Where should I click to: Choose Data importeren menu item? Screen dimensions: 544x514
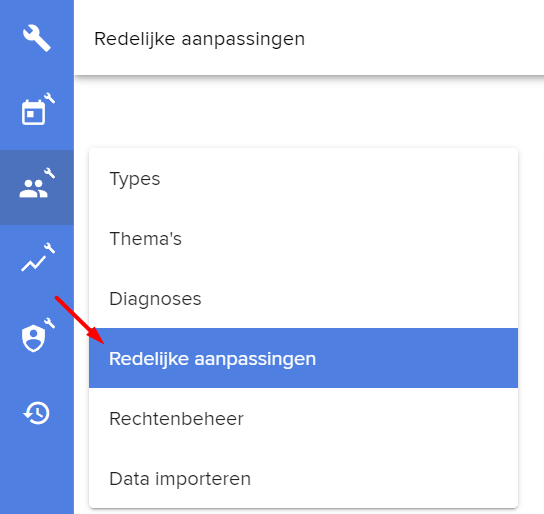tap(303, 478)
